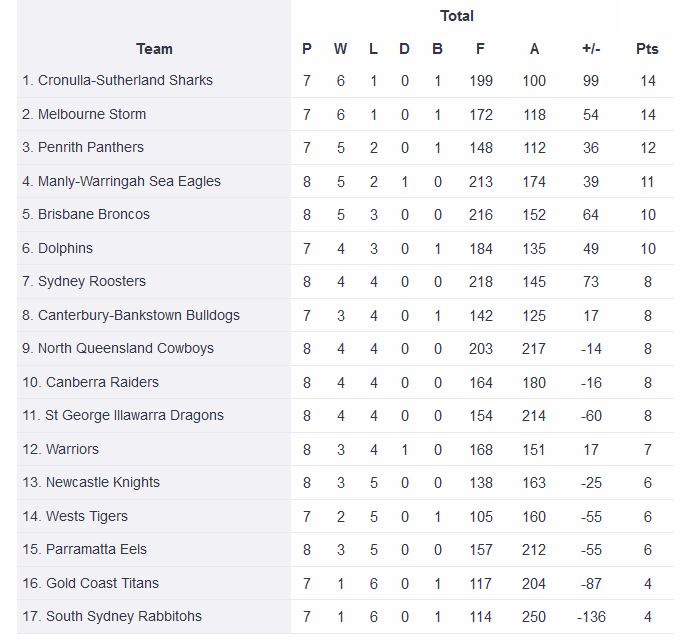Click Canterbury-Bankstown Bulldogs team name
Viewport: 681px width, 644px height.
click(139, 315)
